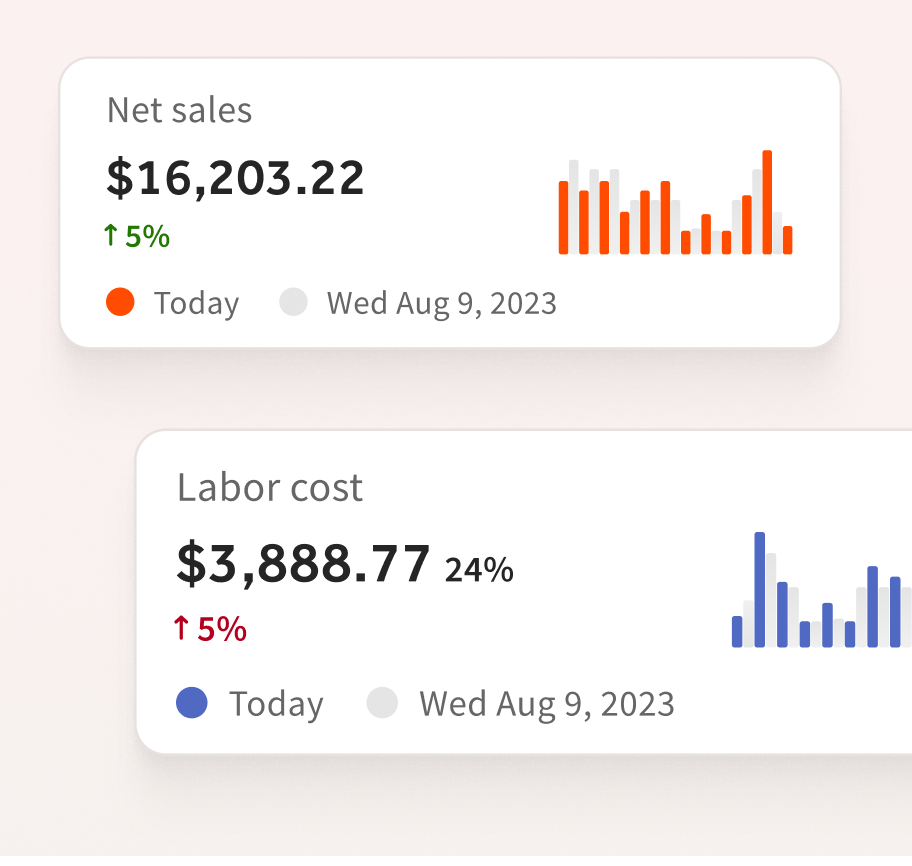This screenshot has height=866, width=912.
Task: Click the green upward arrow on Net sales
Action: click(109, 236)
